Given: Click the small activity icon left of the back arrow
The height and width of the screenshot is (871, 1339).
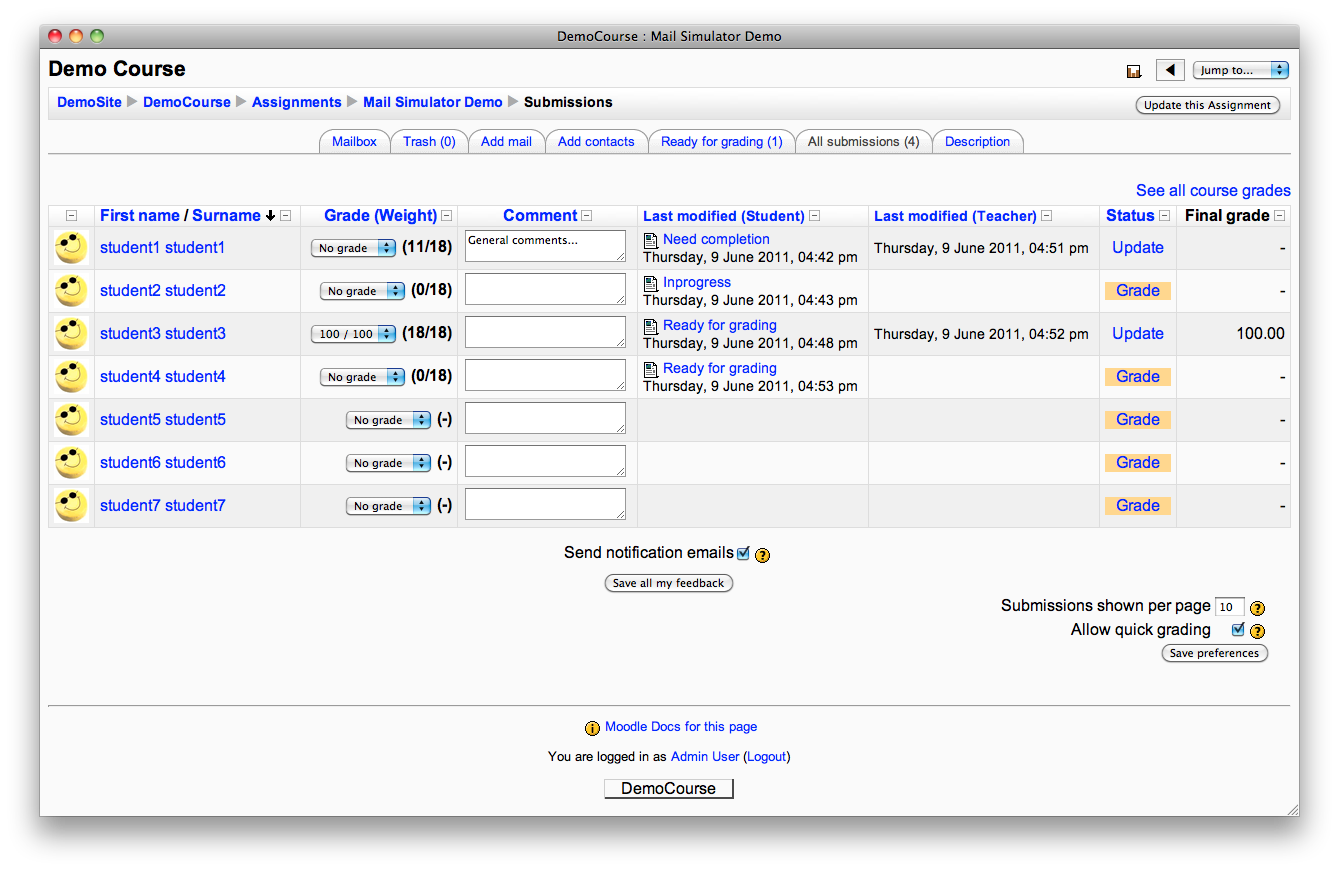Looking at the screenshot, I should 1134,71.
